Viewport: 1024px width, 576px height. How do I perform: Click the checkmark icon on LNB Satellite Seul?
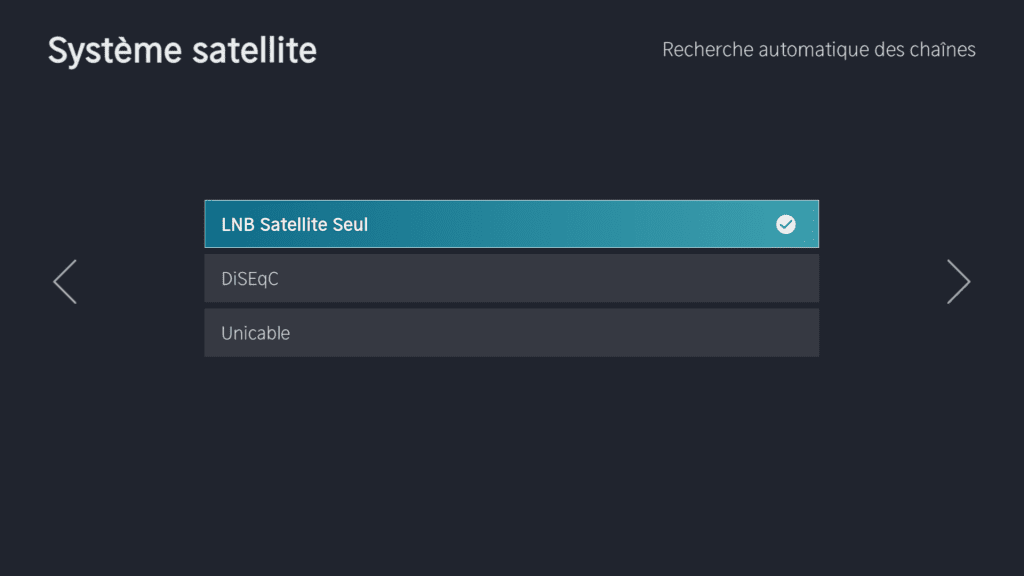(786, 225)
